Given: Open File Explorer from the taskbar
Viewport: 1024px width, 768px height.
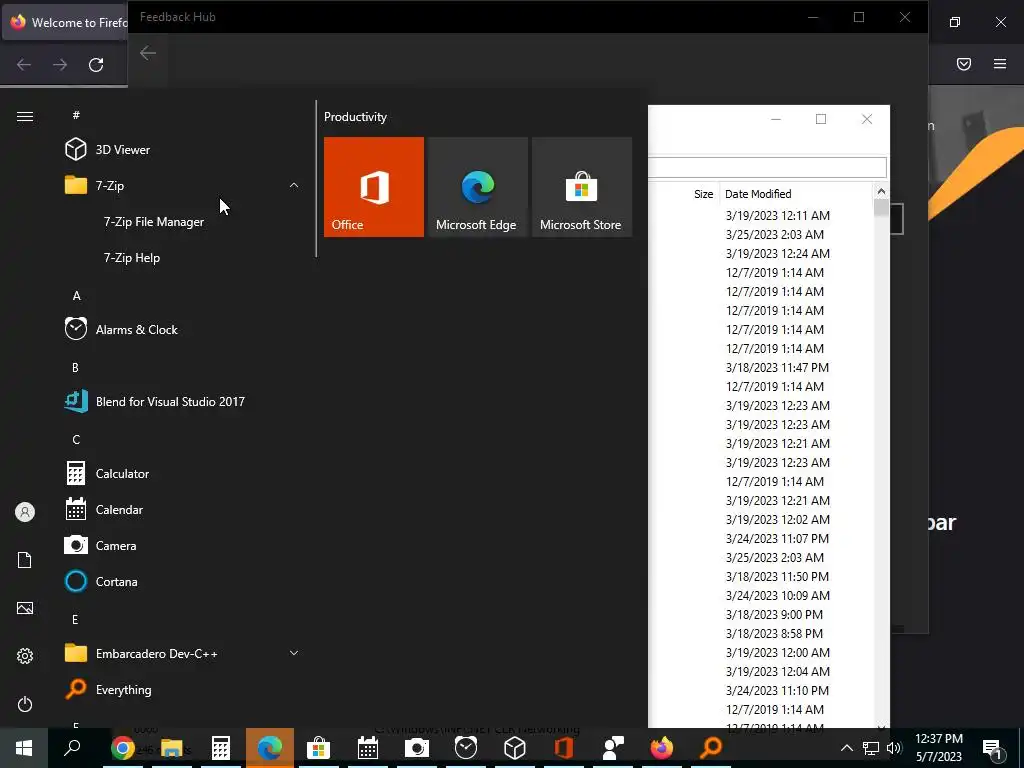Looking at the screenshot, I should [x=172, y=747].
